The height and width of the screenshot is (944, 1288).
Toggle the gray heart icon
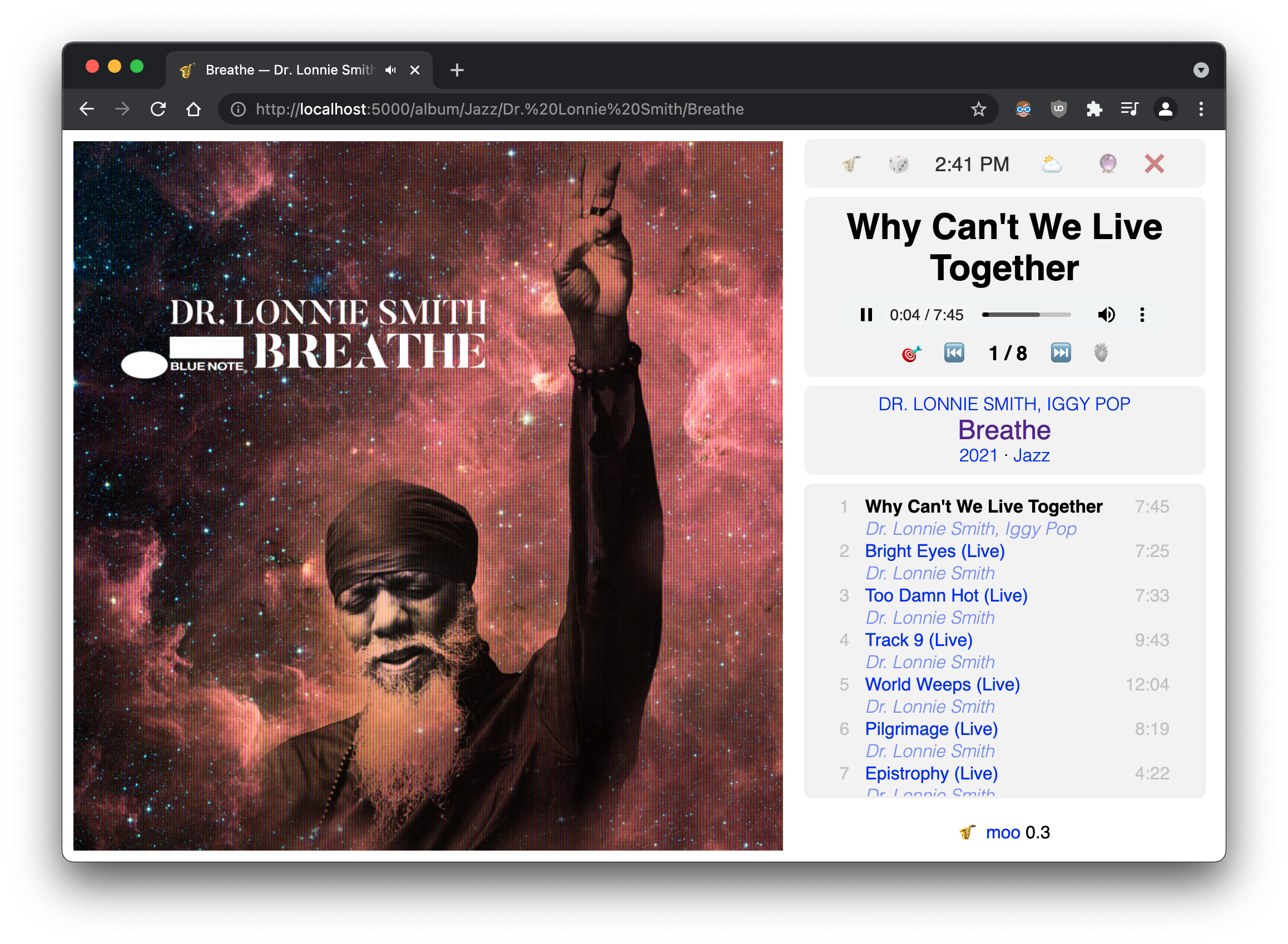click(x=1101, y=352)
